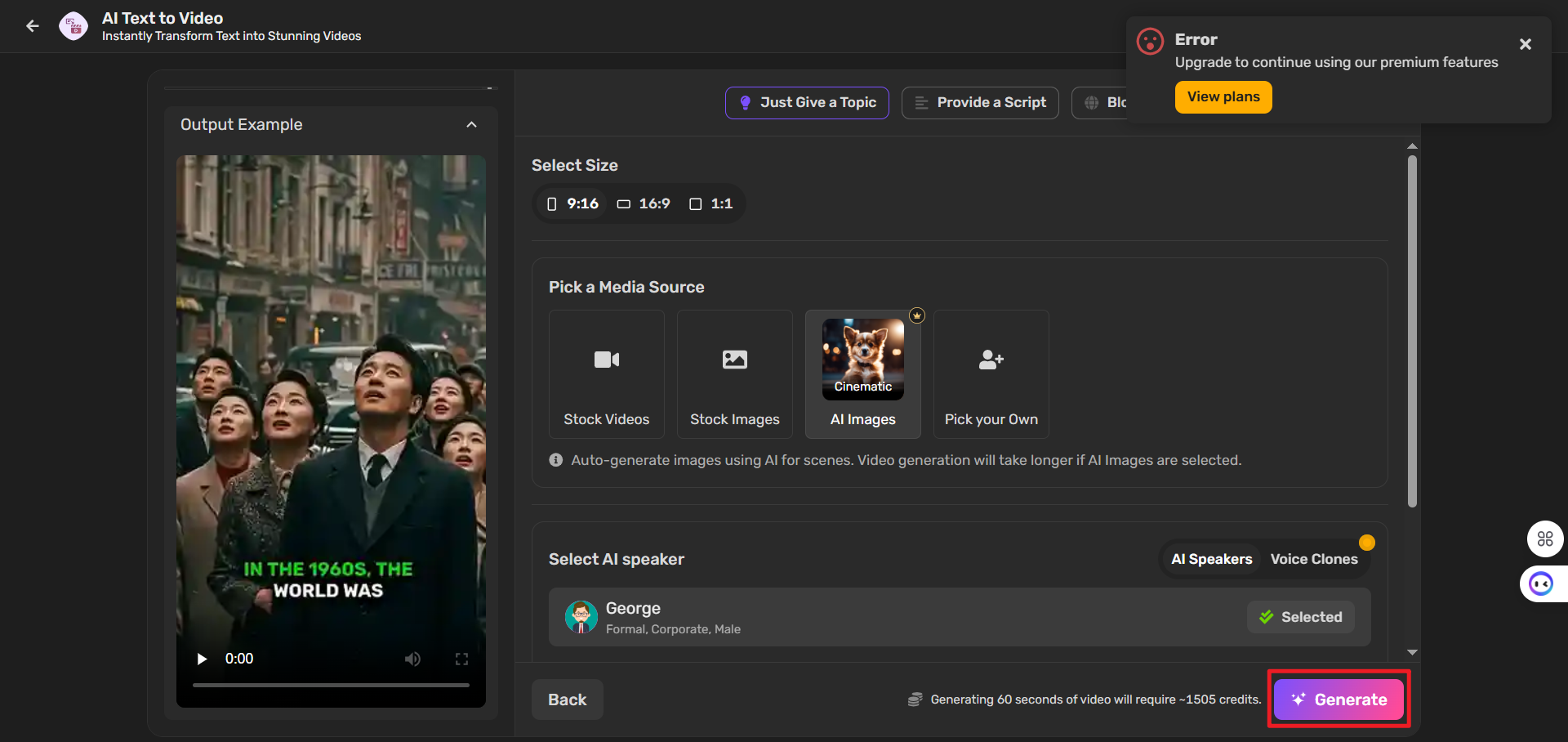Viewport: 1568px width, 742px height.
Task: Choose Pick your Own media source
Action: tap(991, 374)
